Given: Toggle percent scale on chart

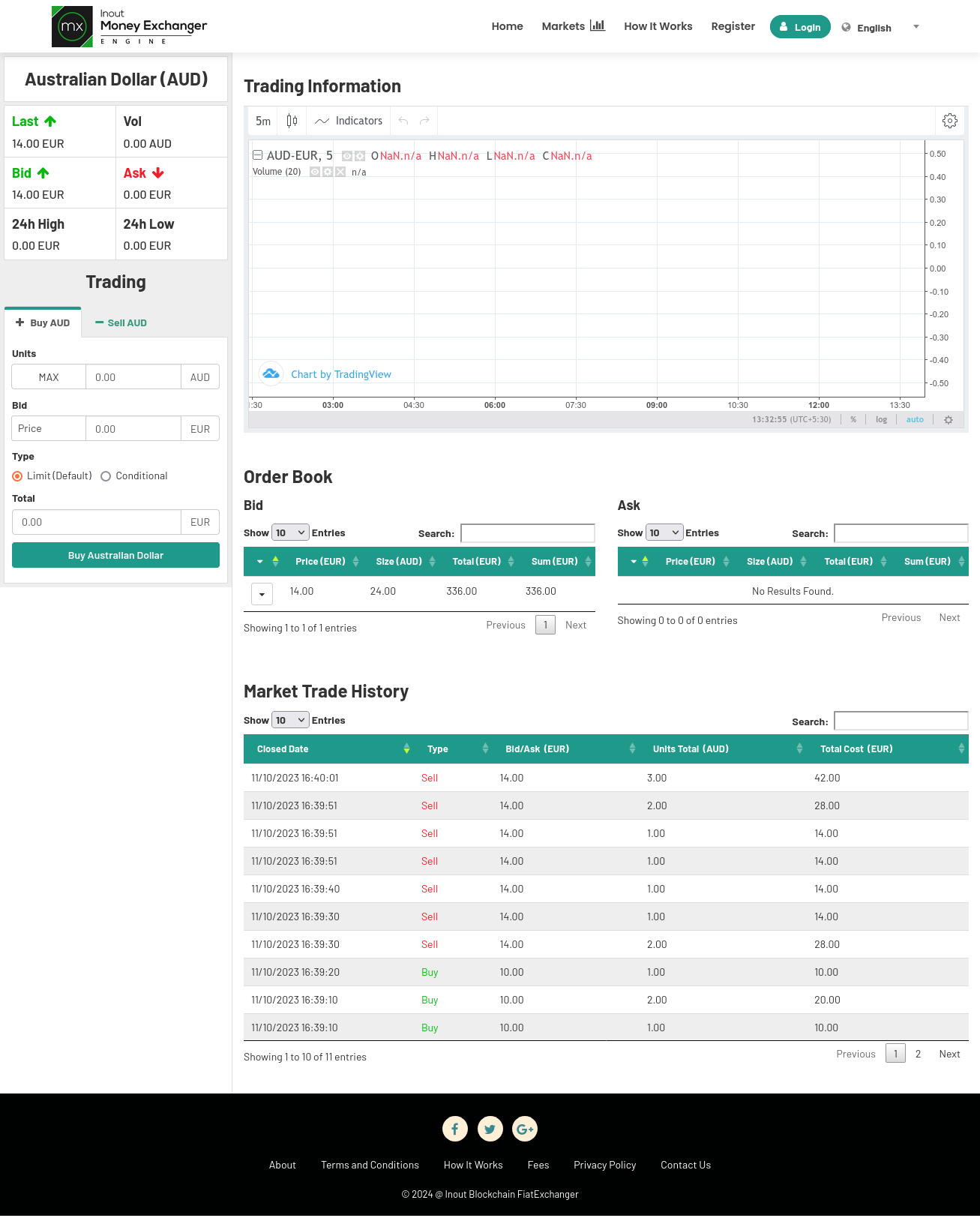Looking at the screenshot, I should [x=853, y=420].
